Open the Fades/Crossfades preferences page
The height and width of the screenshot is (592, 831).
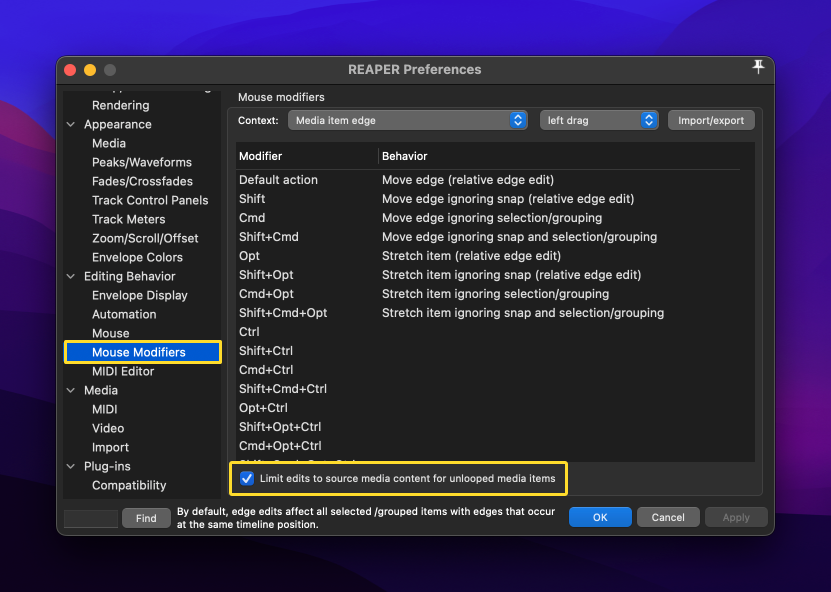(x=142, y=181)
